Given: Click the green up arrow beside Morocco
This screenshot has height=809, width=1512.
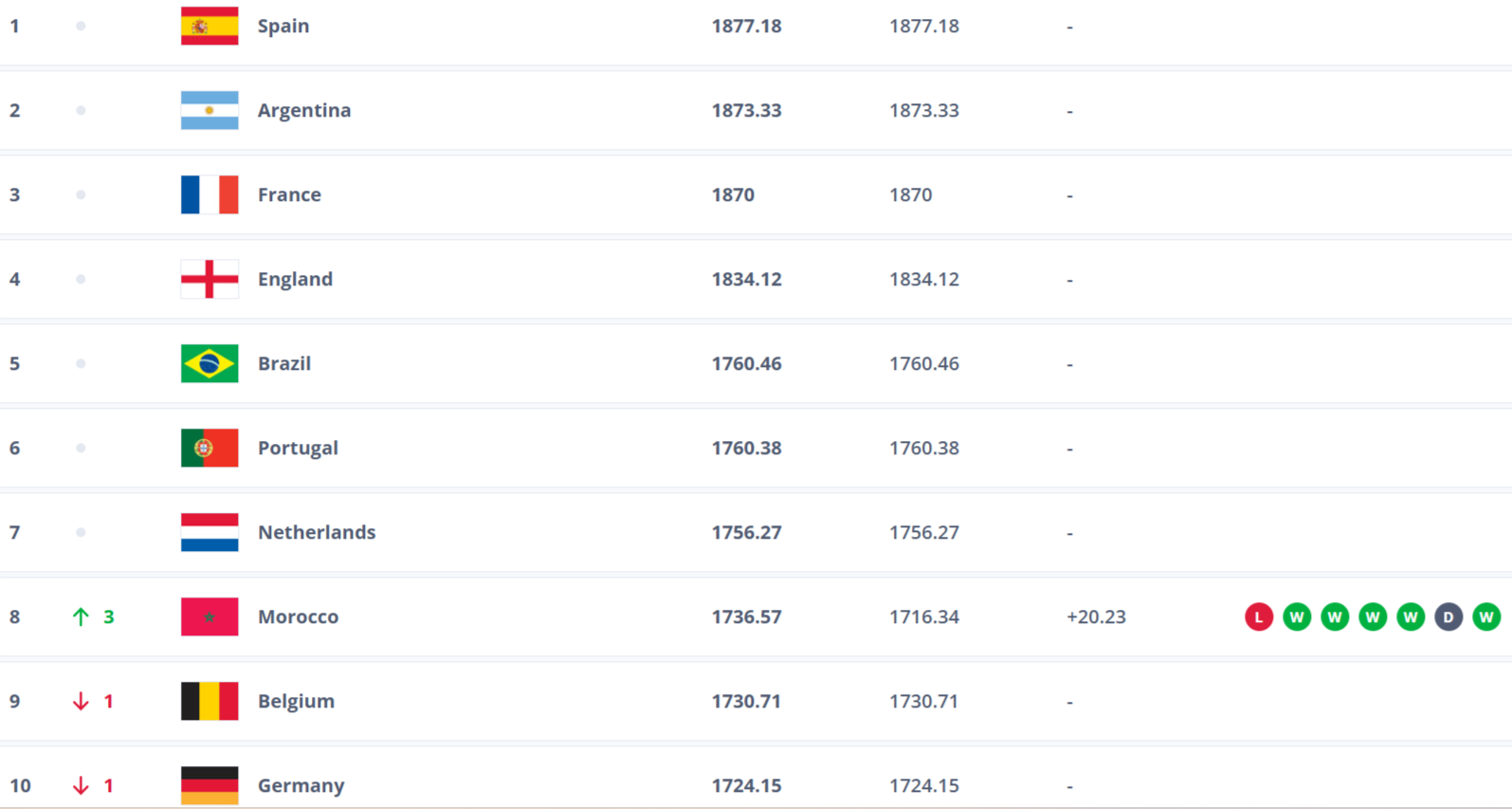Looking at the screenshot, I should pyautogui.click(x=81, y=616).
